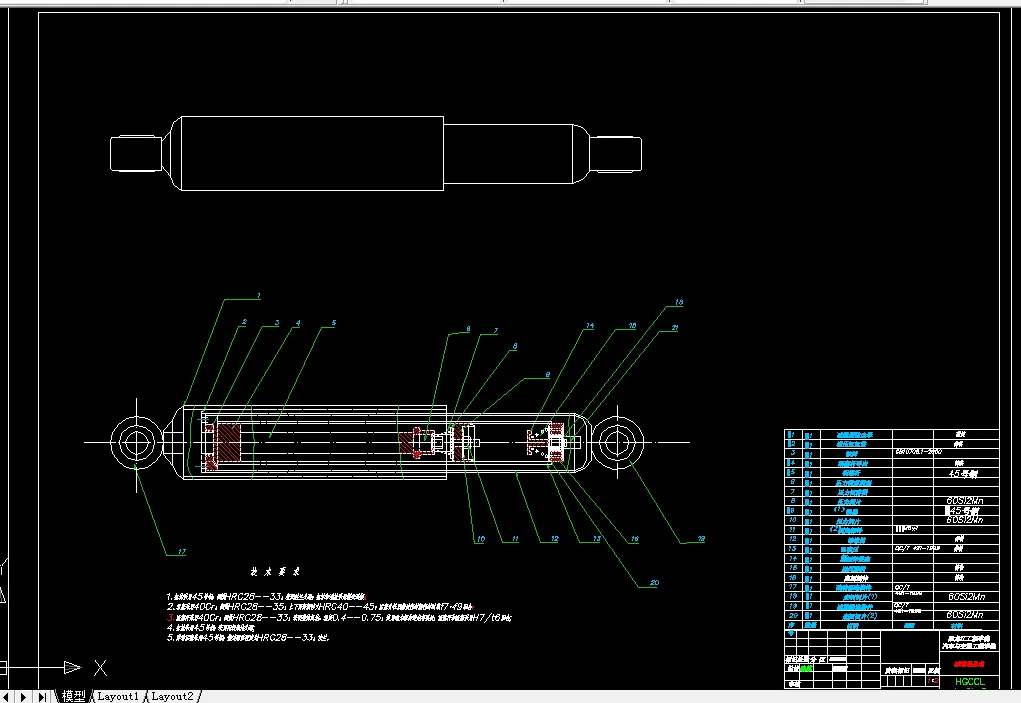Click the UCS X-axis icon
Viewport: 1021px width, 703px height.
[100, 668]
